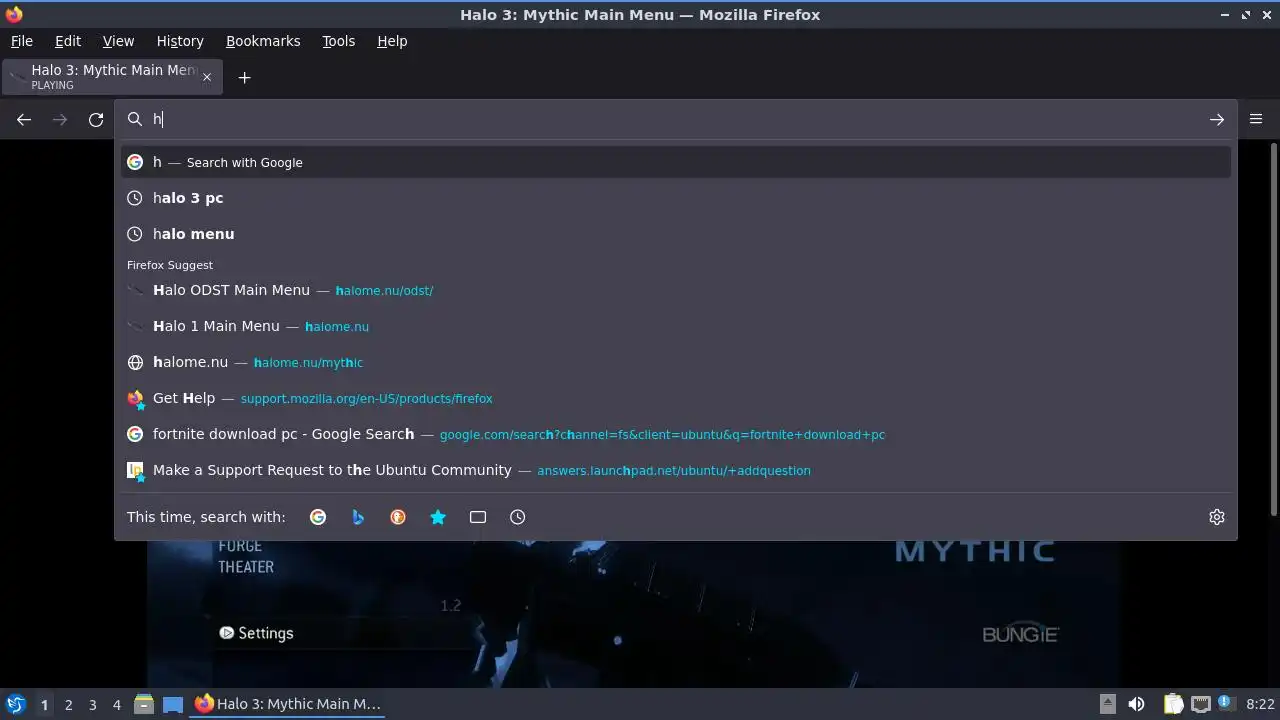Image resolution: width=1280 pixels, height=720 pixels.
Task: Open halome.nu/mythic suggestion
Action: click(x=676, y=362)
